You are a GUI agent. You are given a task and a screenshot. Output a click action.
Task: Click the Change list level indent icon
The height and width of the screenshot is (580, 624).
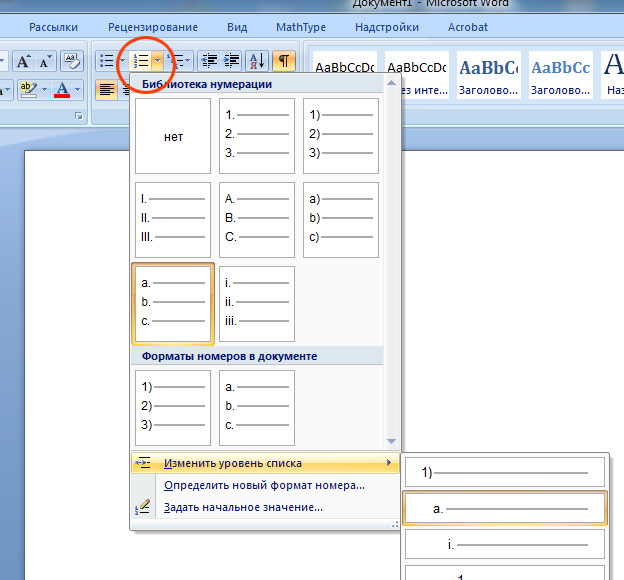point(143,463)
